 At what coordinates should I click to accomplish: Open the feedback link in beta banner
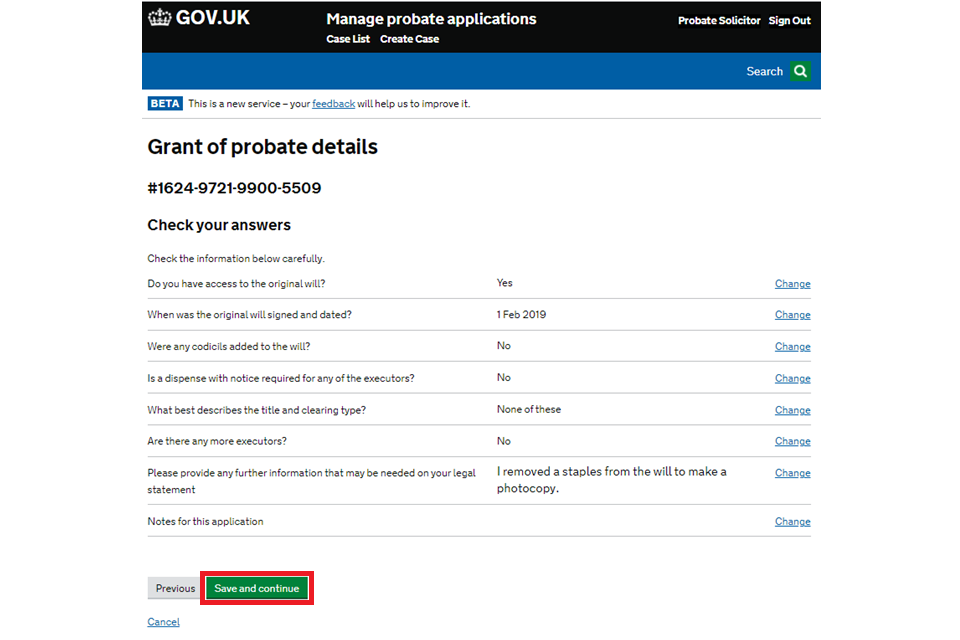tap(333, 104)
